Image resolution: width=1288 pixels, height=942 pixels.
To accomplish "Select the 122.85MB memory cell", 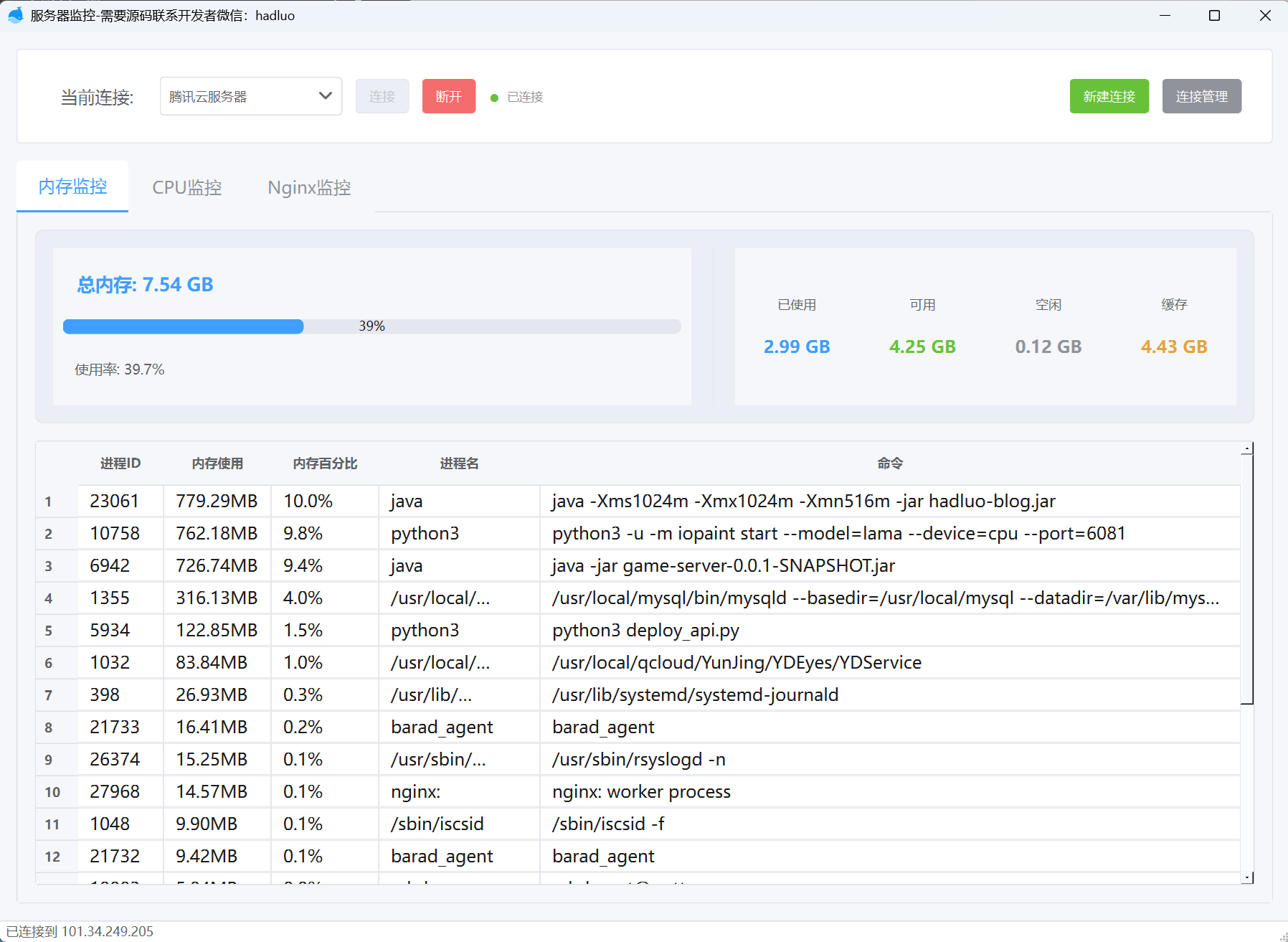I will [217, 630].
